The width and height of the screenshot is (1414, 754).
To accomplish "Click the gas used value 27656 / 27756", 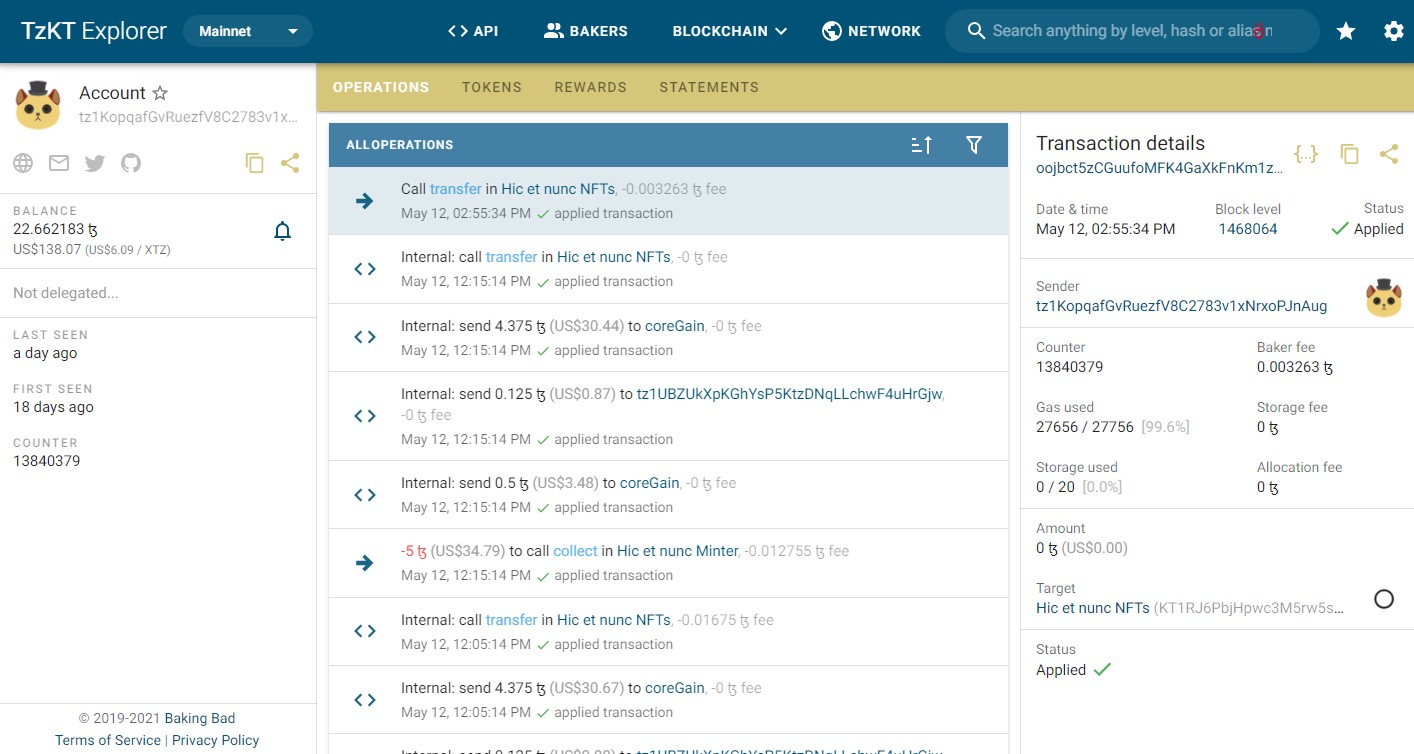I will pyautogui.click(x=1085, y=427).
